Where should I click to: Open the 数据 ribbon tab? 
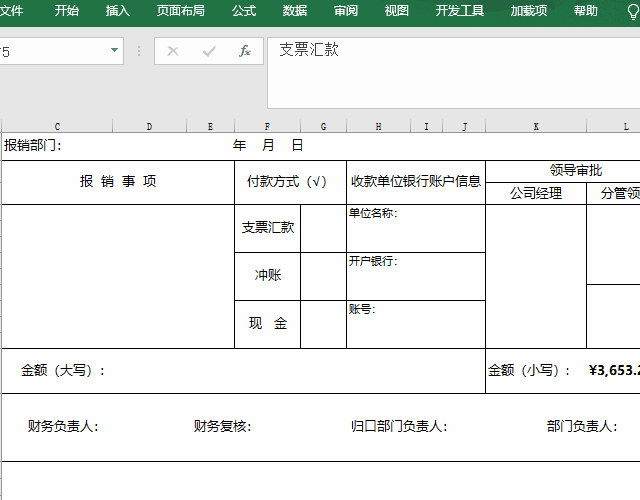pyautogui.click(x=295, y=10)
